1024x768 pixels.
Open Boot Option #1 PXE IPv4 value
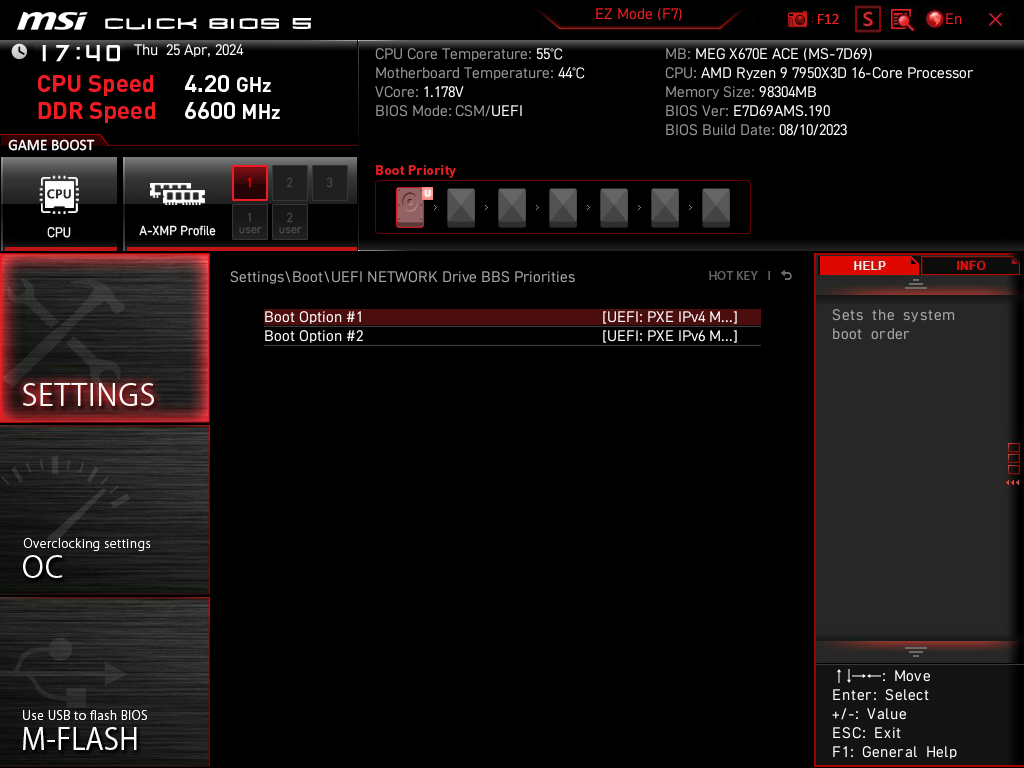[669, 317]
